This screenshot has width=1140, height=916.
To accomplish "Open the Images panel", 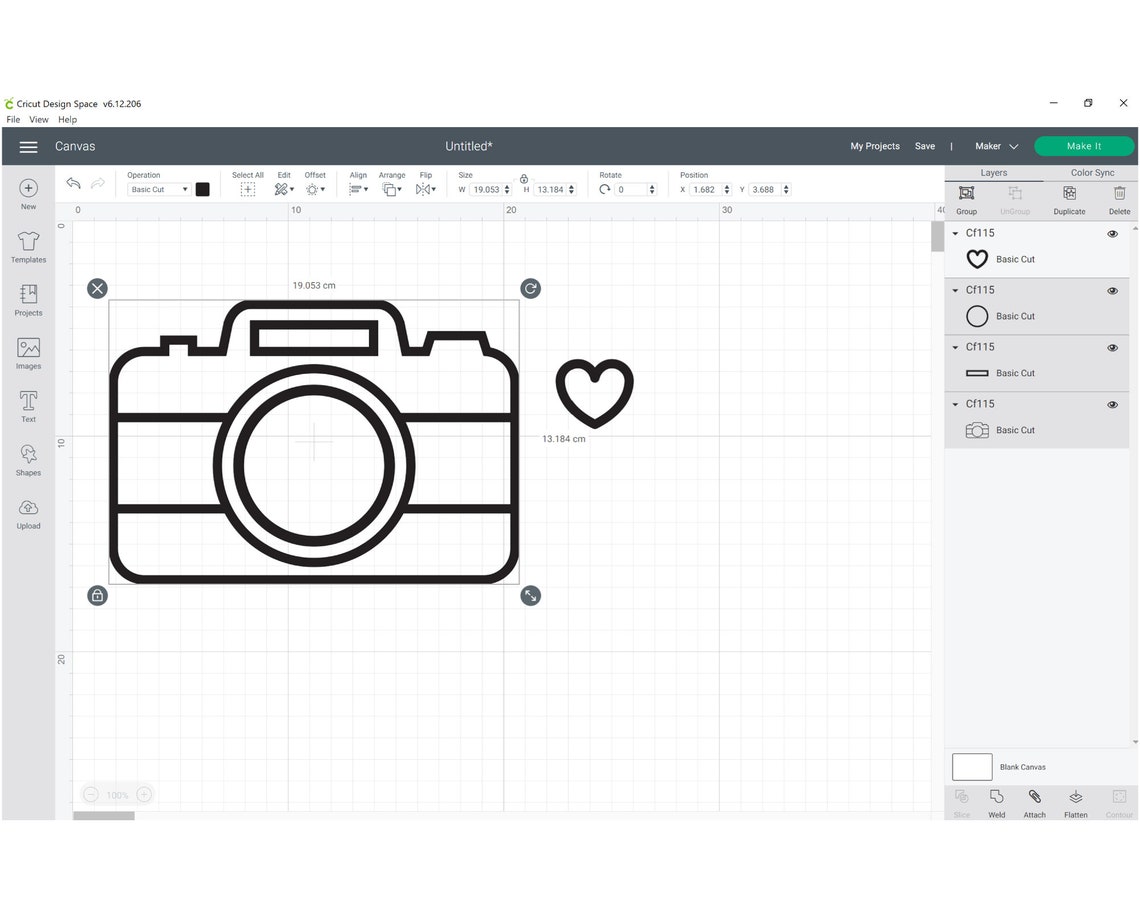I will tap(28, 352).
